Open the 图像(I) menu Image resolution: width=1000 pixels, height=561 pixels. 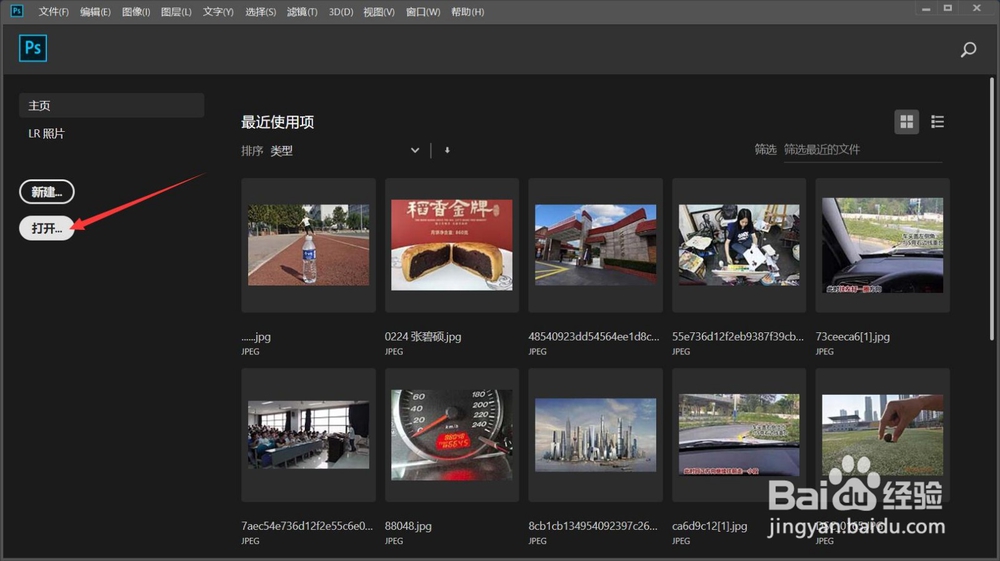tap(136, 11)
